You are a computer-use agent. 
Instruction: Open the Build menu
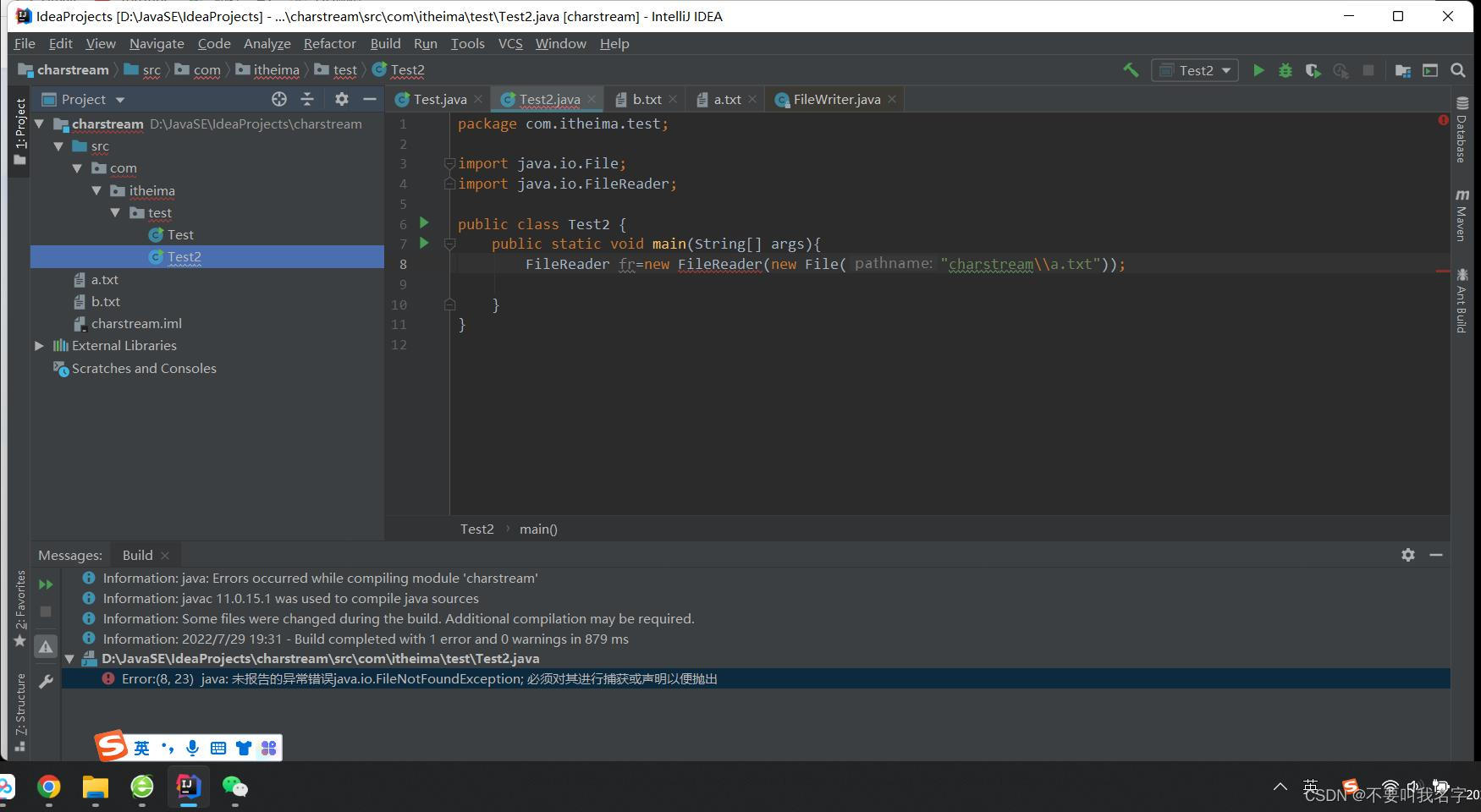click(x=385, y=43)
